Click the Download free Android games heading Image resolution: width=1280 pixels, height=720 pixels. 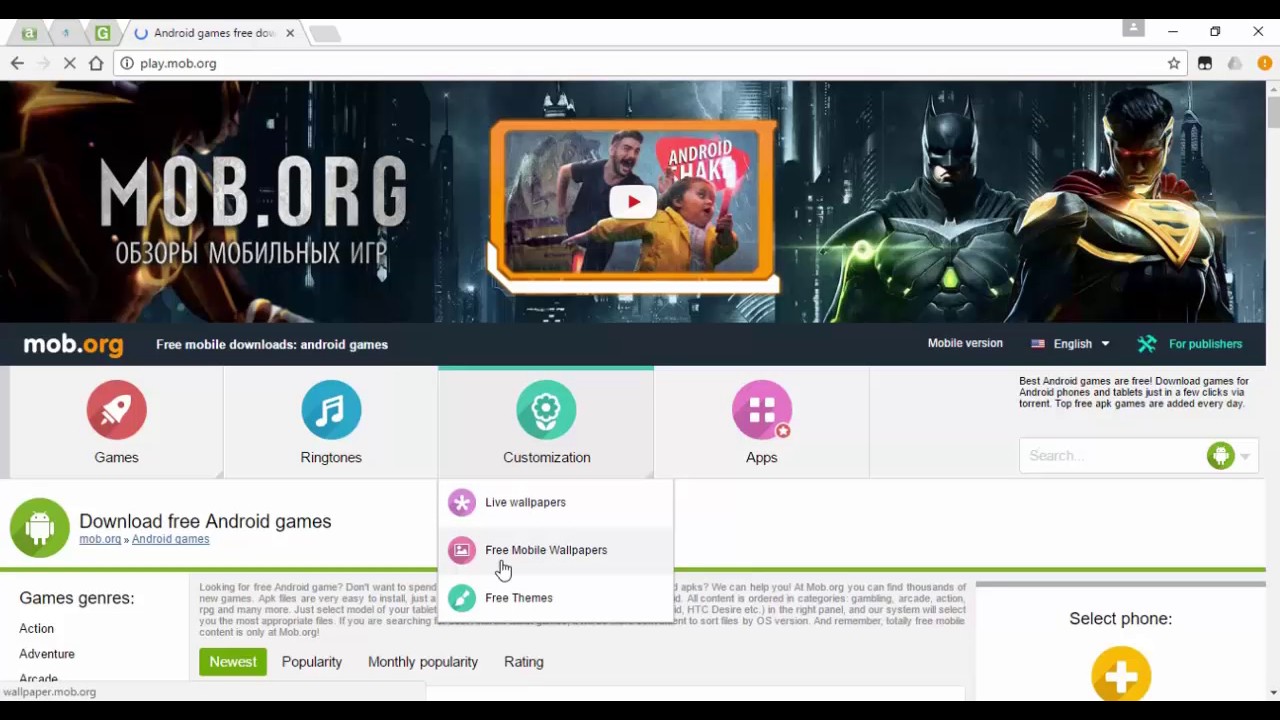[x=205, y=521]
